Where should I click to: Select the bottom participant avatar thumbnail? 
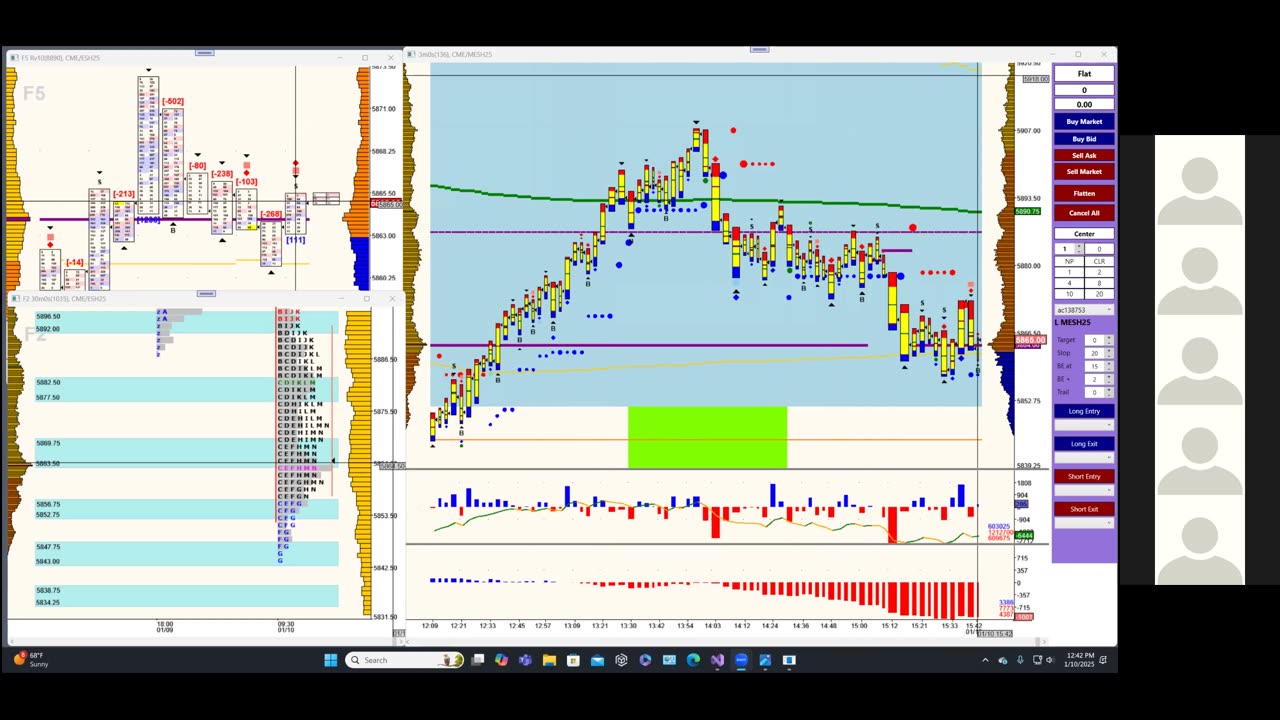coord(1199,540)
